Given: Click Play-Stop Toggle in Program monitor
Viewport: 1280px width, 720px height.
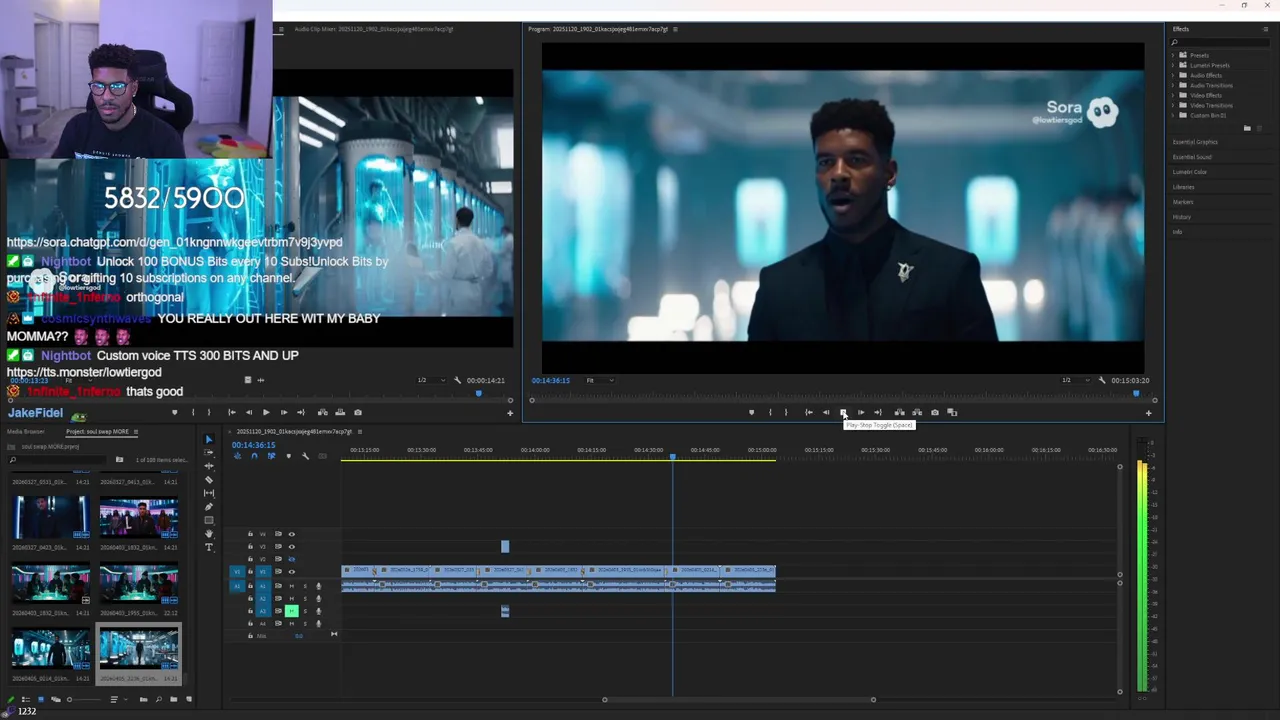Looking at the screenshot, I should click(x=843, y=412).
